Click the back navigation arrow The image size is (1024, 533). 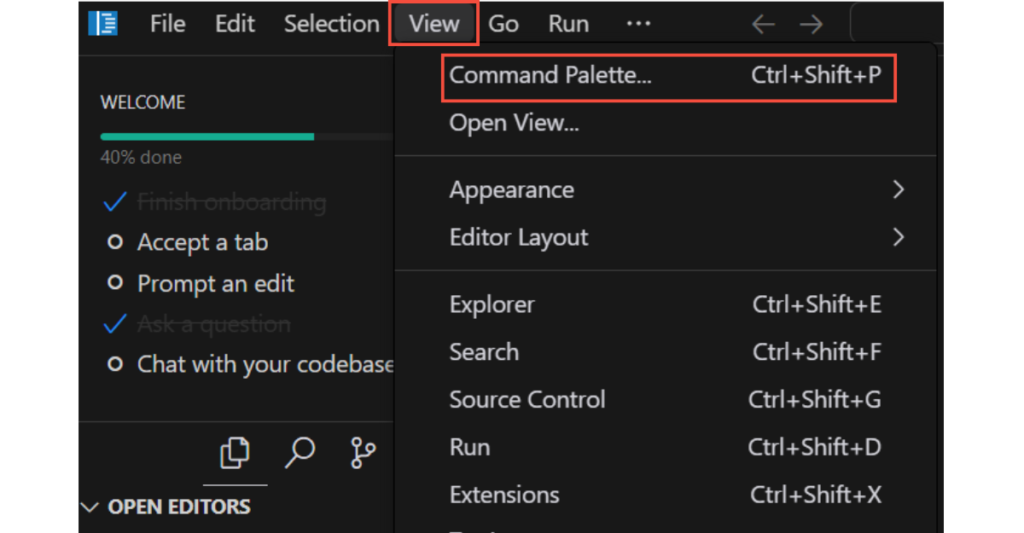coord(763,24)
